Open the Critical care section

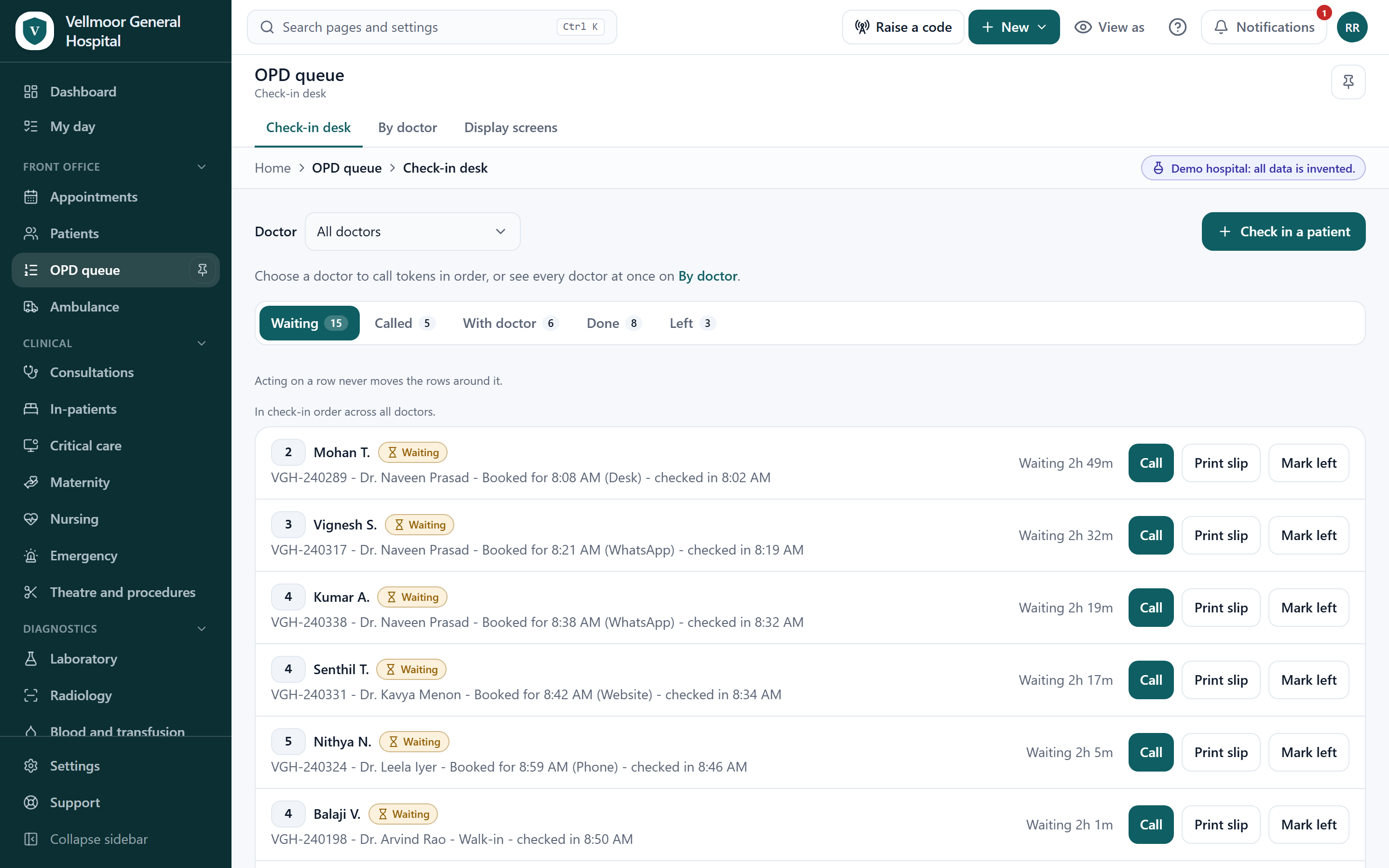115,446
